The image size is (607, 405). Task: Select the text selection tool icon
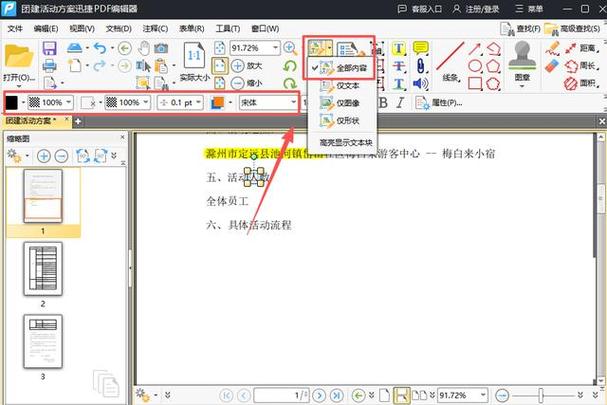click(x=143, y=66)
